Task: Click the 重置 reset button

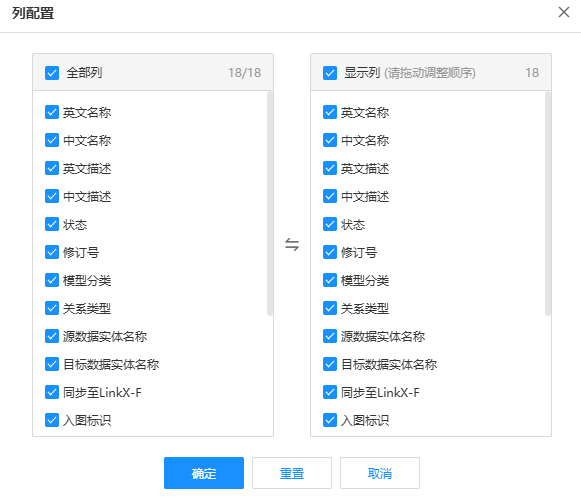Action: [292, 473]
